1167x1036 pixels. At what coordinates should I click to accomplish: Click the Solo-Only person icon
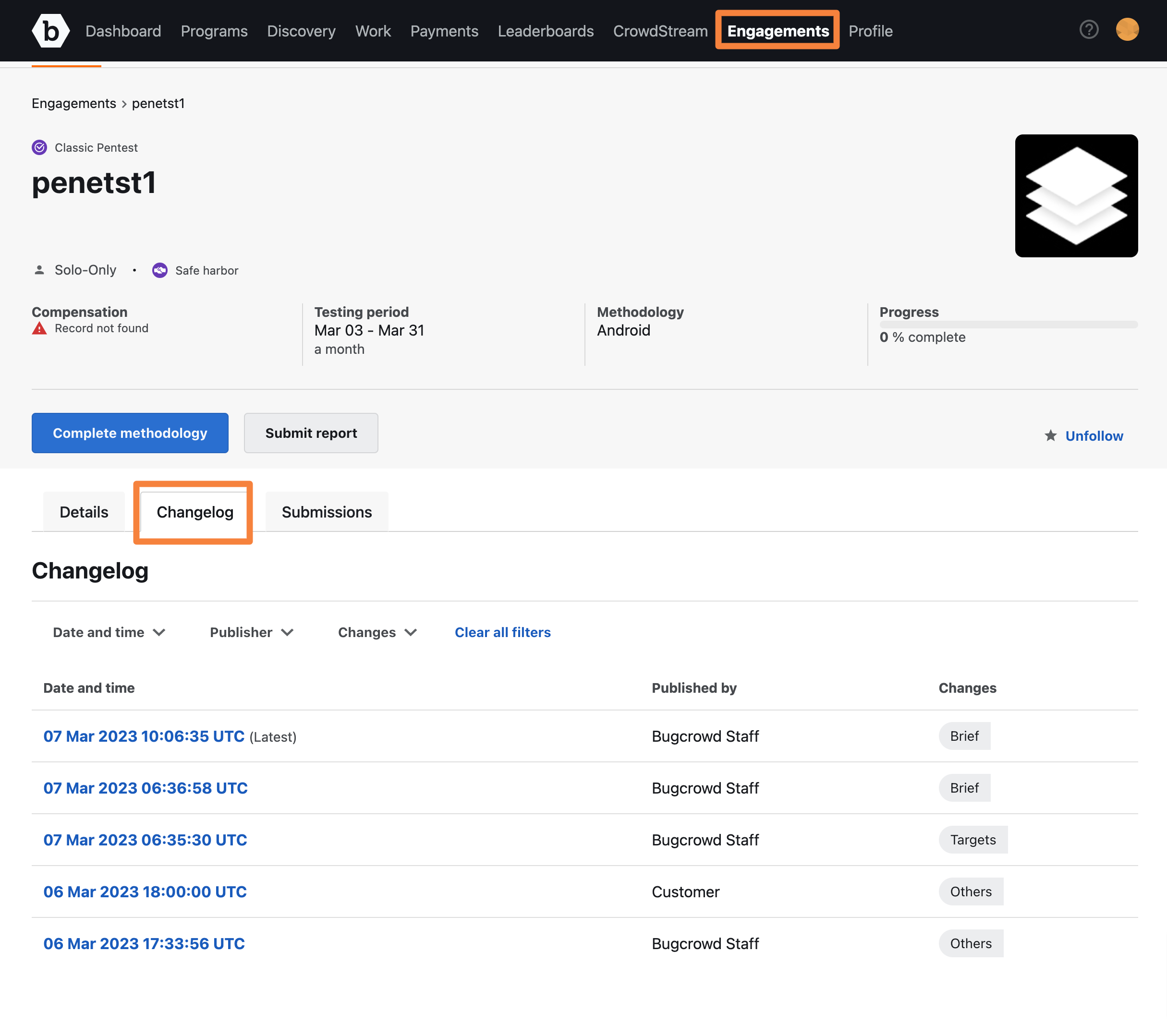(x=40, y=269)
